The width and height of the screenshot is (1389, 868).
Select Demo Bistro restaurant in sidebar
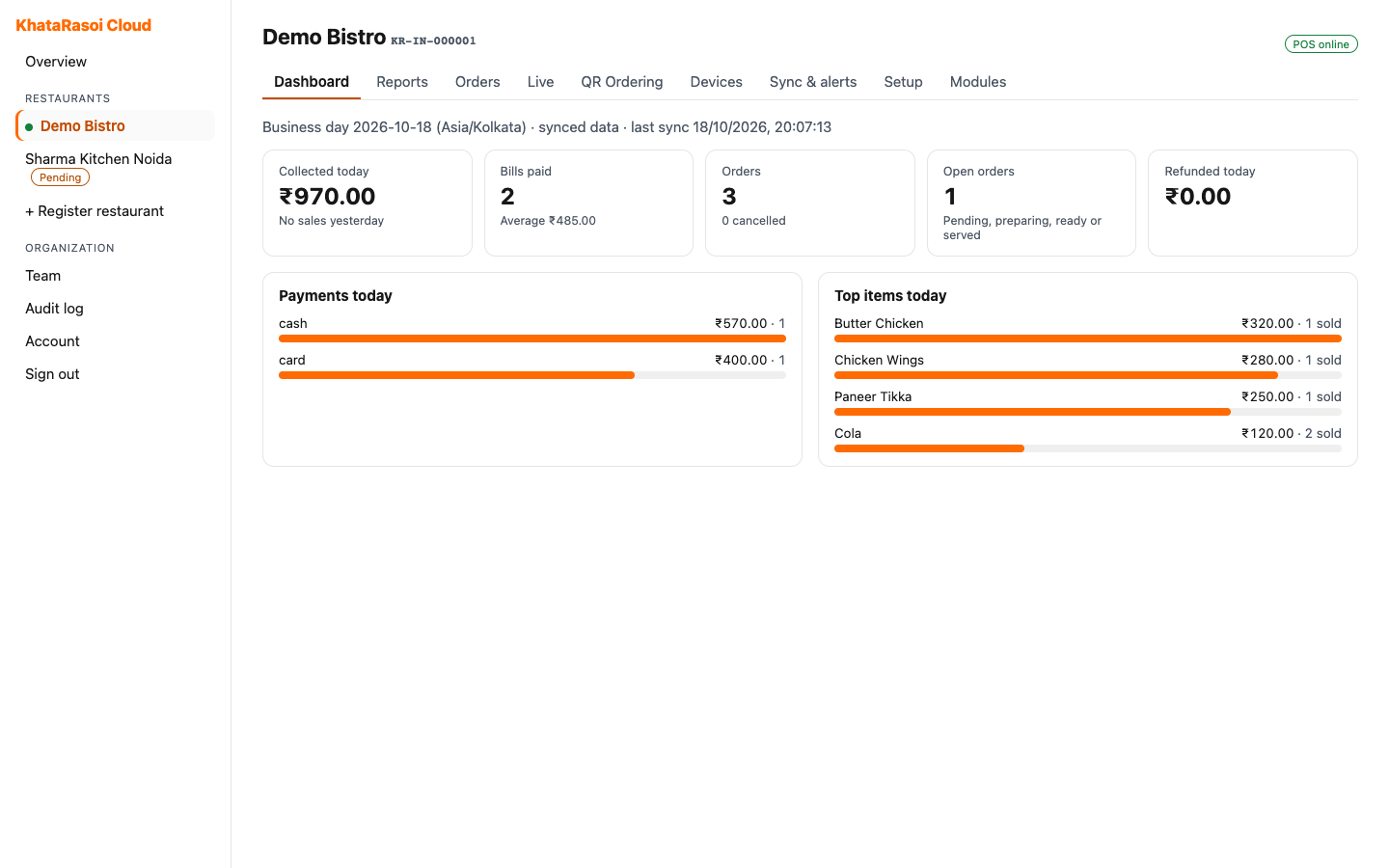click(x=116, y=125)
